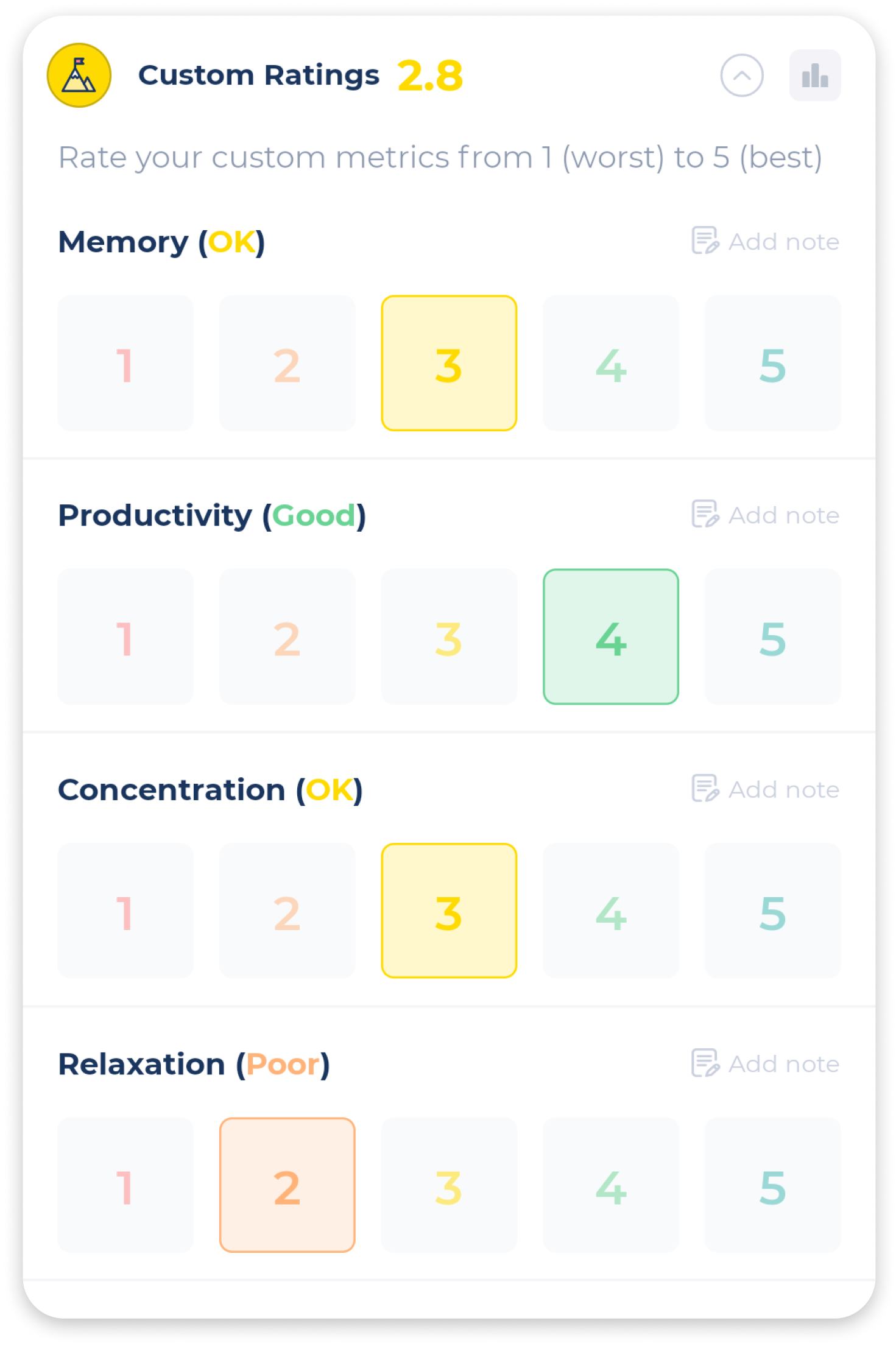This screenshot has width=896, height=1346.
Task: Set Relaxation rating to 5
Action: click(x=772, y=1185)
